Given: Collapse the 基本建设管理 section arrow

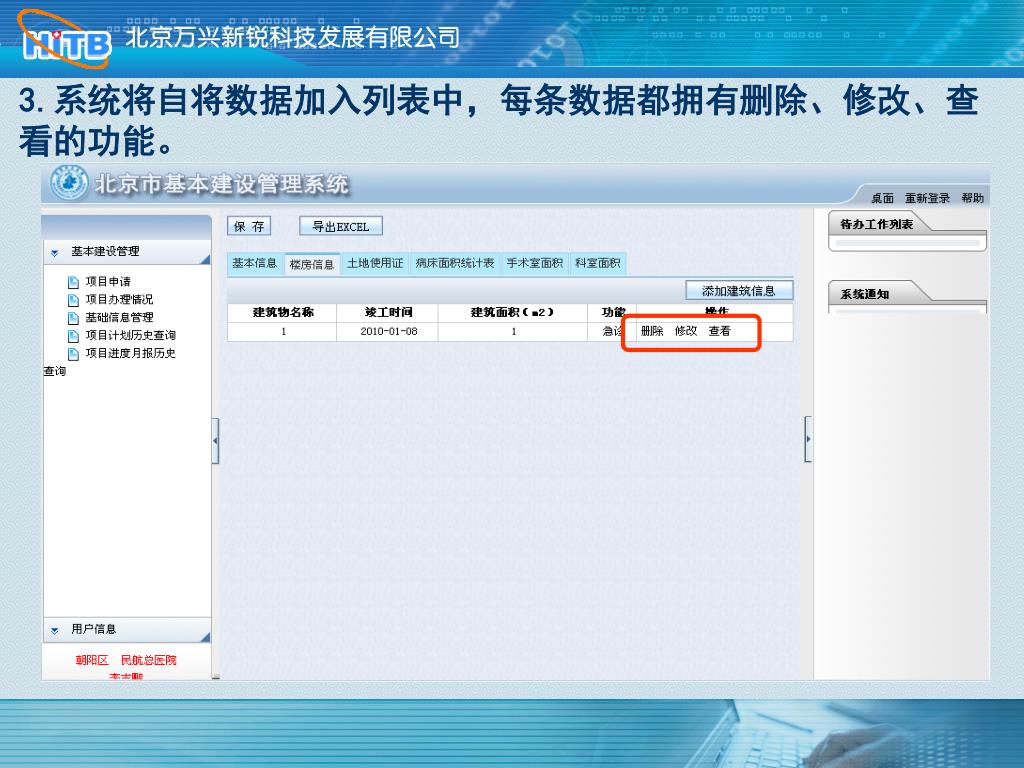Looking at the screenshot, I should tap(55, 253).
